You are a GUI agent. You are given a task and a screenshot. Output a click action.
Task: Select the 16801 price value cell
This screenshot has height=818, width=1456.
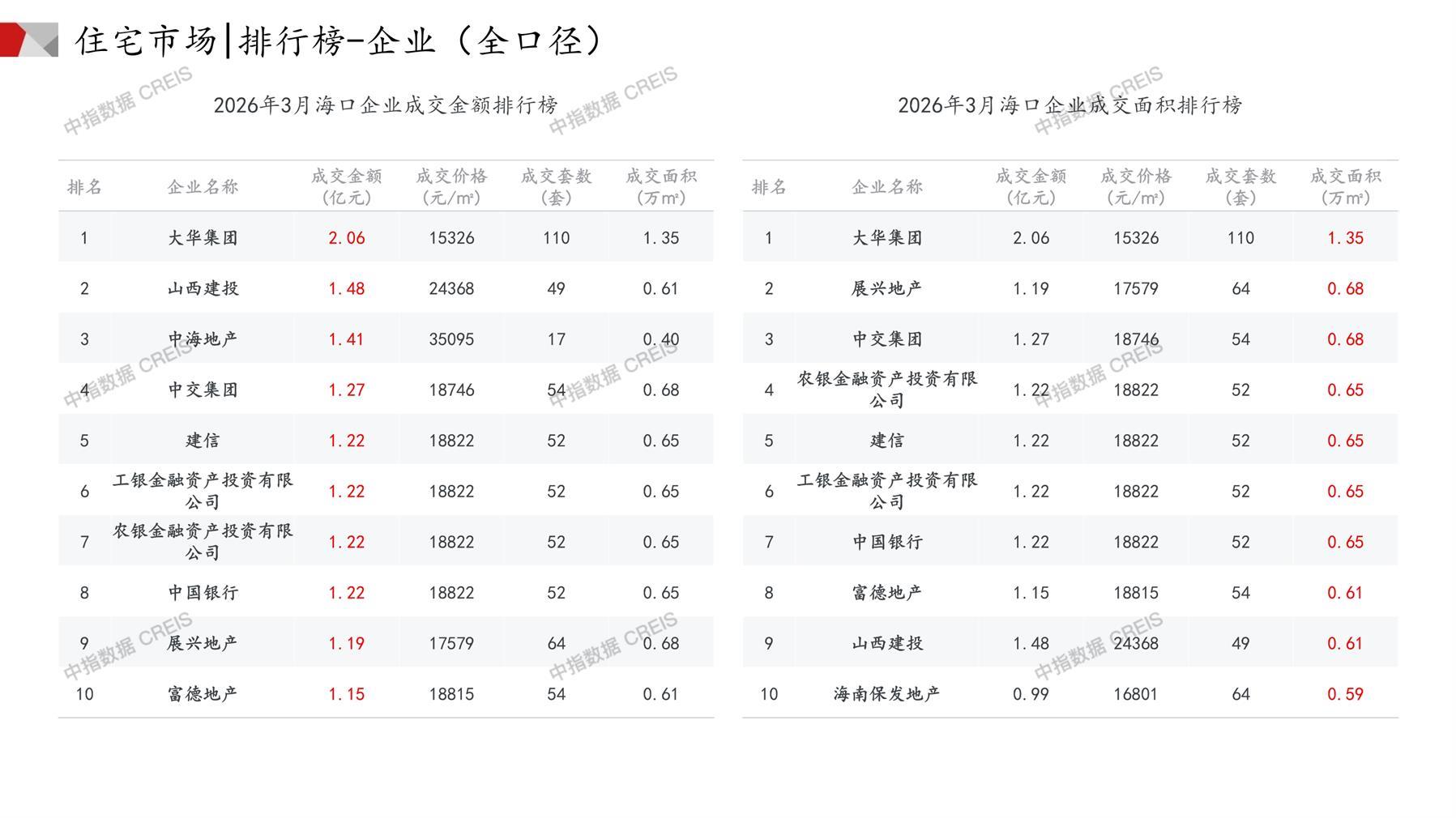[x=1135, y=694]
